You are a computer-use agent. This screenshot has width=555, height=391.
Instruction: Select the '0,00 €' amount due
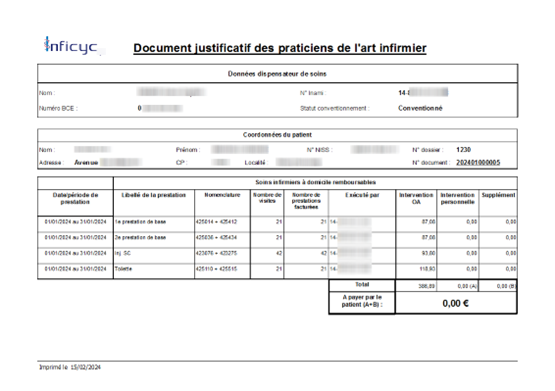point(456,303)
